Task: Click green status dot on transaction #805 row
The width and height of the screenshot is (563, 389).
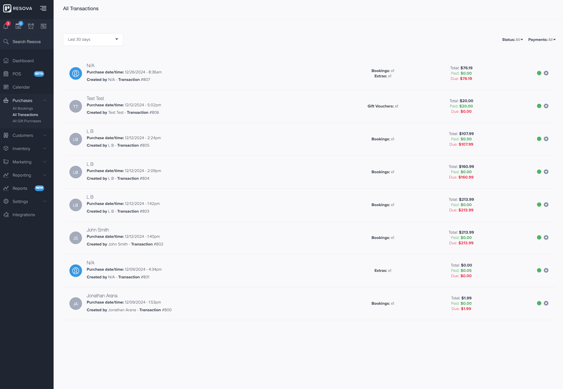Action: pyautogui.click(x=539, y=139)
